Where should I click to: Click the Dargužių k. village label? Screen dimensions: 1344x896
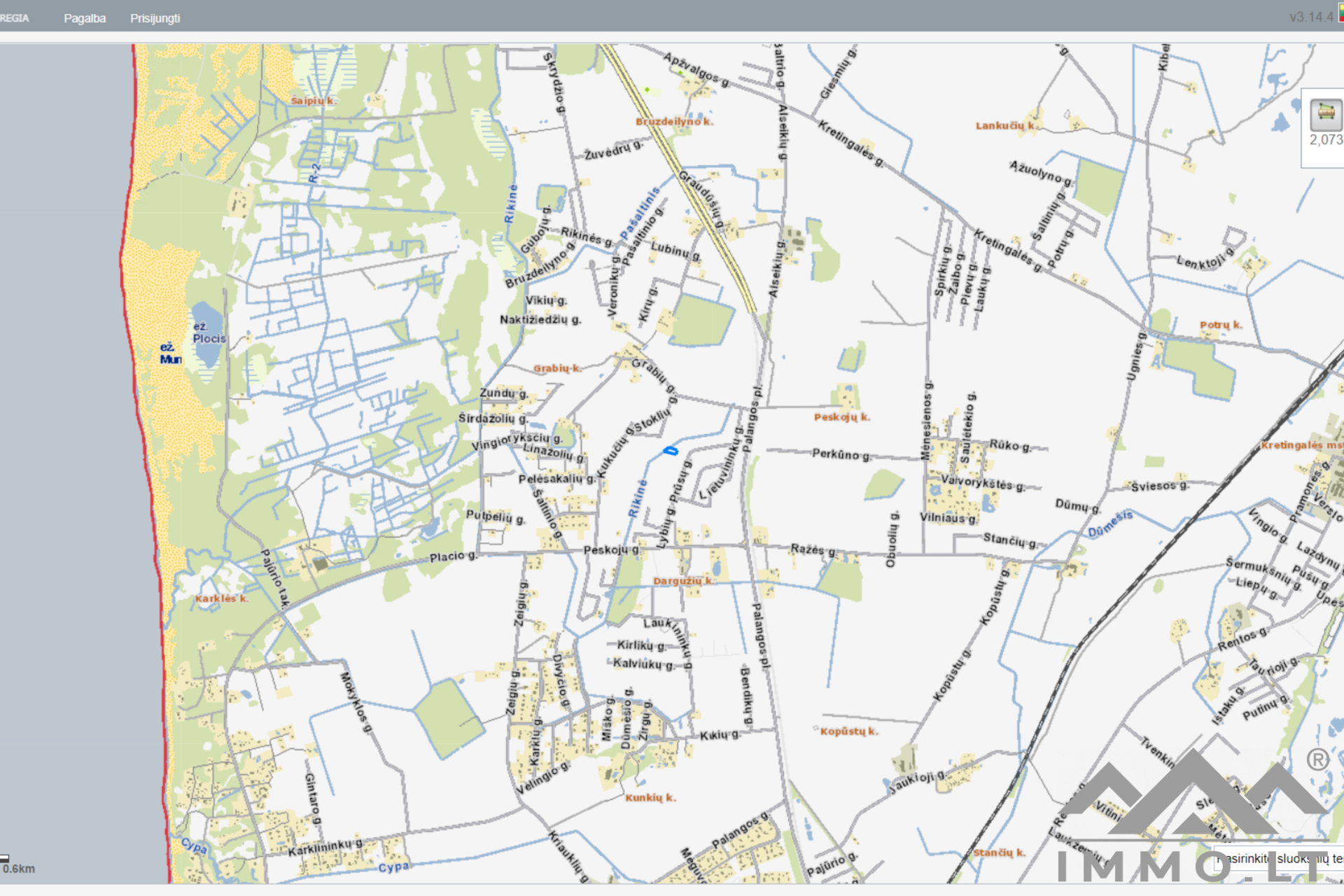tap(682, 581)
